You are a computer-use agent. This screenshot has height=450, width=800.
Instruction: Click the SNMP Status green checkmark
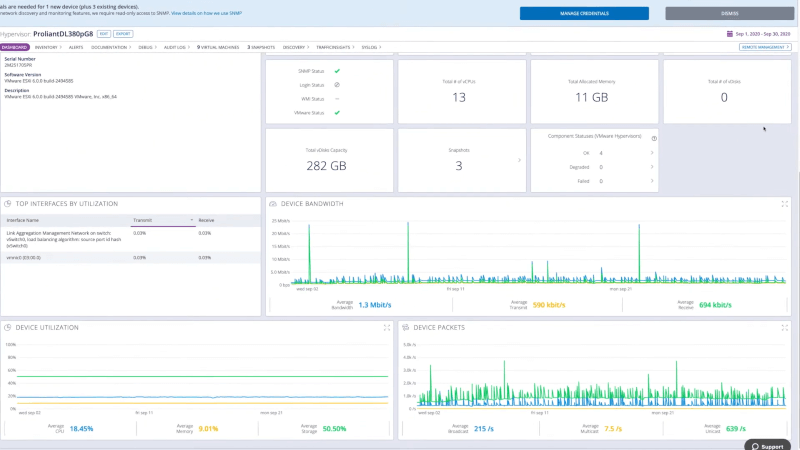tap(337, 71)
